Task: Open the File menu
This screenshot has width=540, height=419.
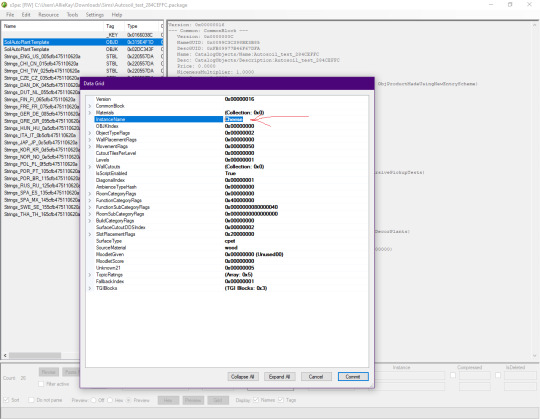Action: point(10,15)
